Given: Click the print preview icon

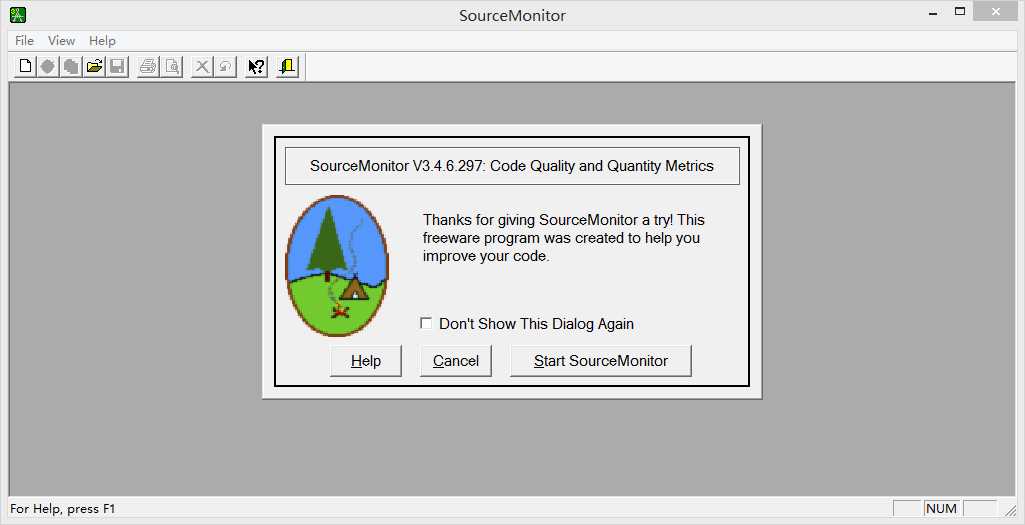Looking at the screenshot, I should [172, 66].
